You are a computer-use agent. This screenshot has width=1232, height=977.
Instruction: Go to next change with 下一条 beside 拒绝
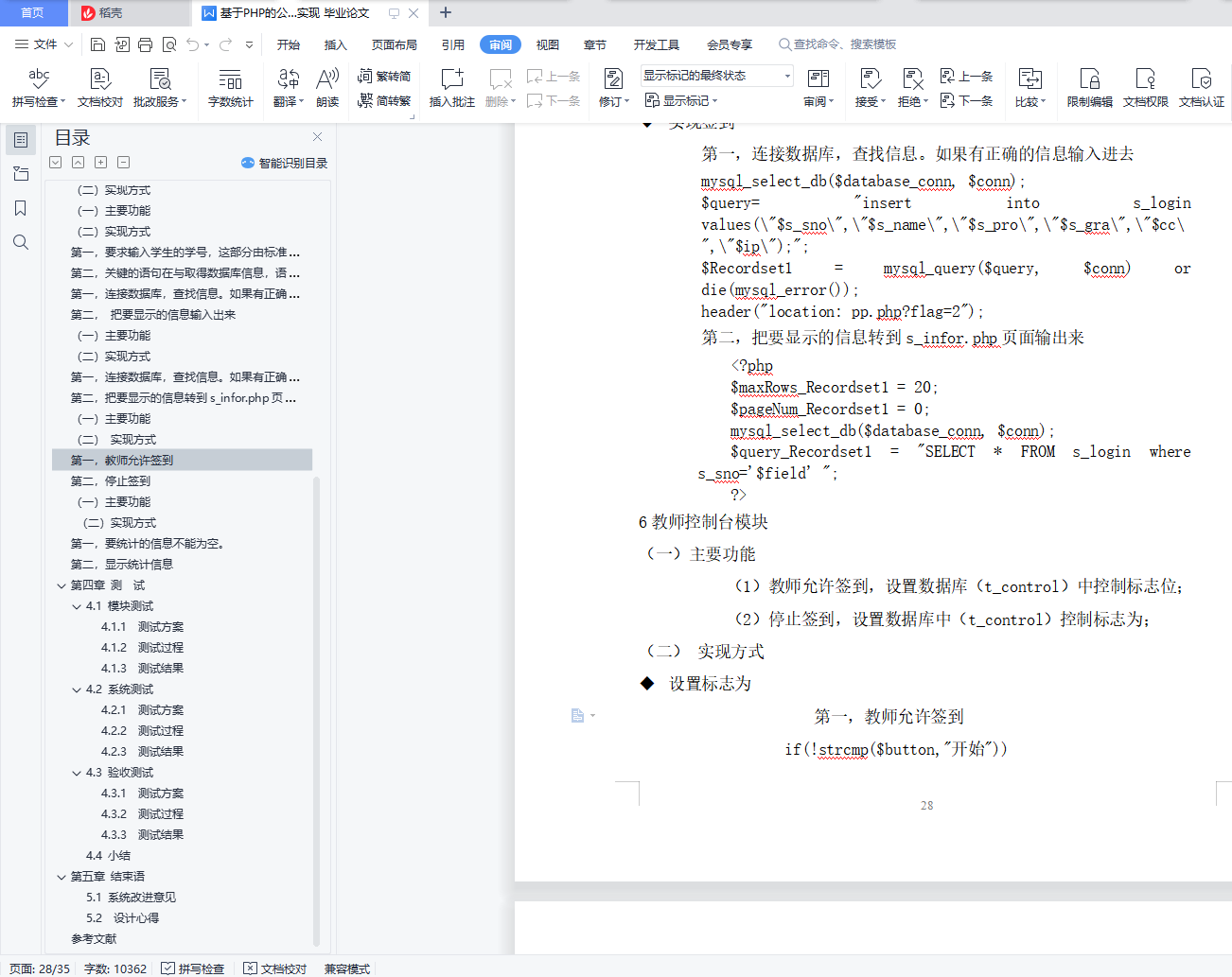(x=967, y=100)
